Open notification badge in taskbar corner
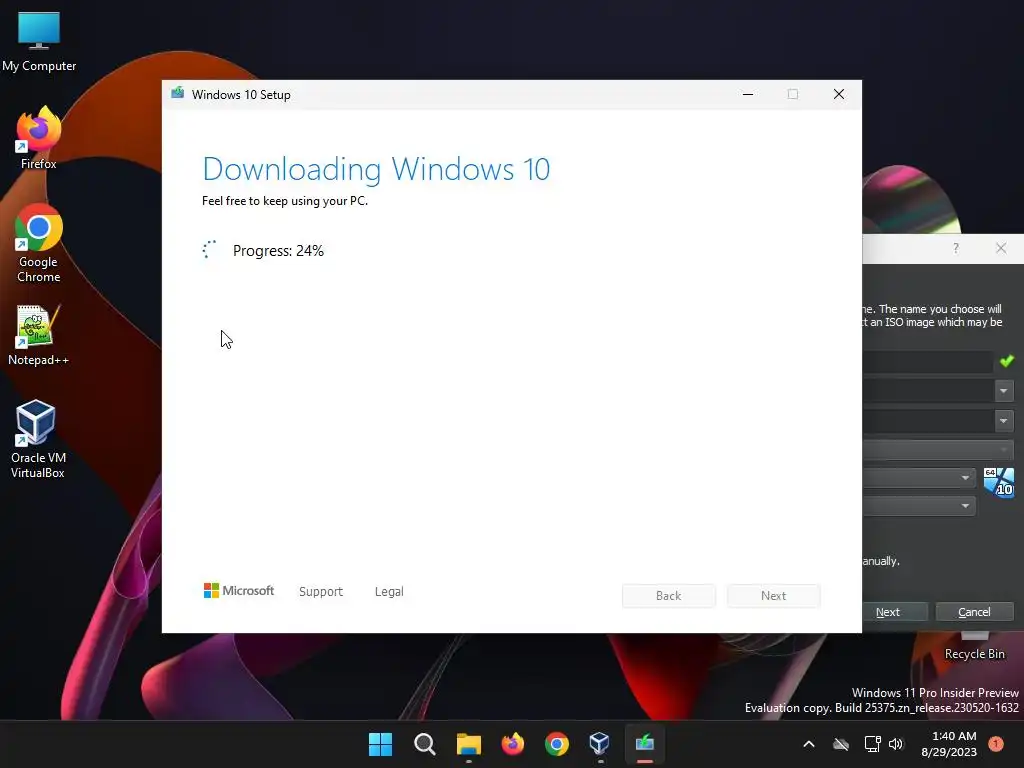 click(995, 743)
